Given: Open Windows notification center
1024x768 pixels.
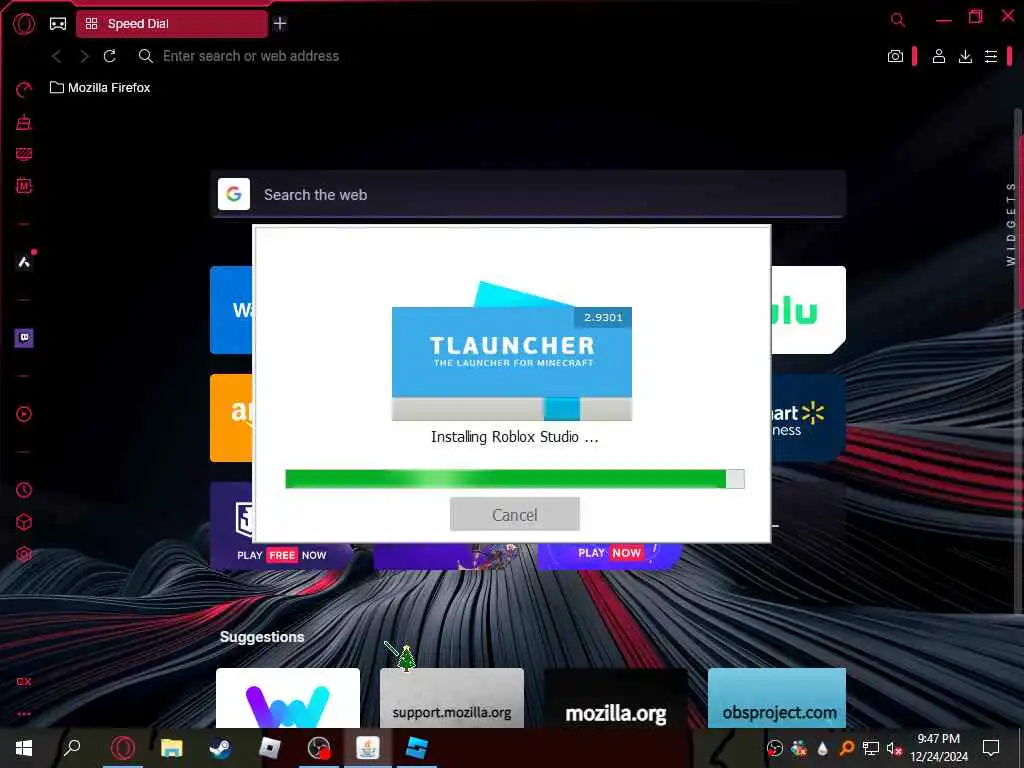Looking at the screenshot, I should coord(991,748).
